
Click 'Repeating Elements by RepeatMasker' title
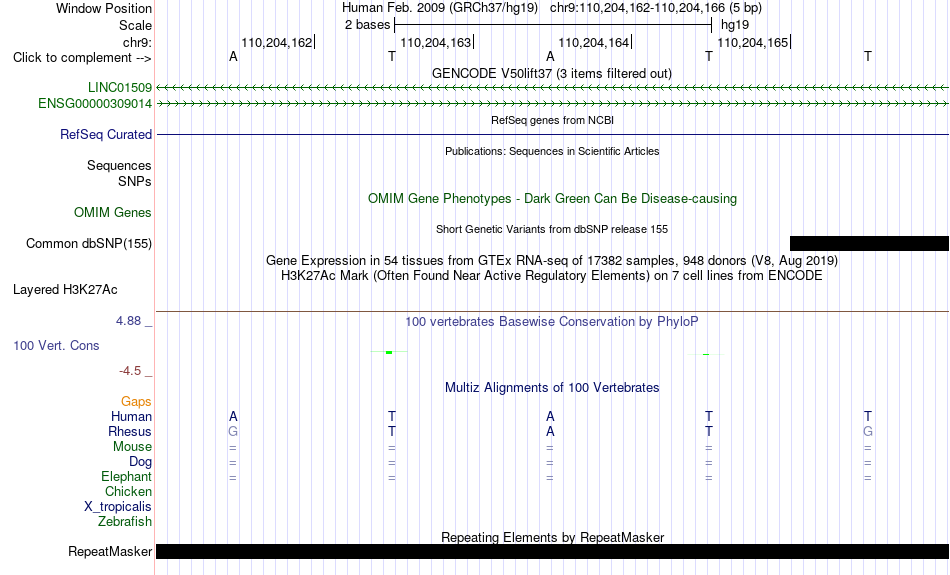553,537
